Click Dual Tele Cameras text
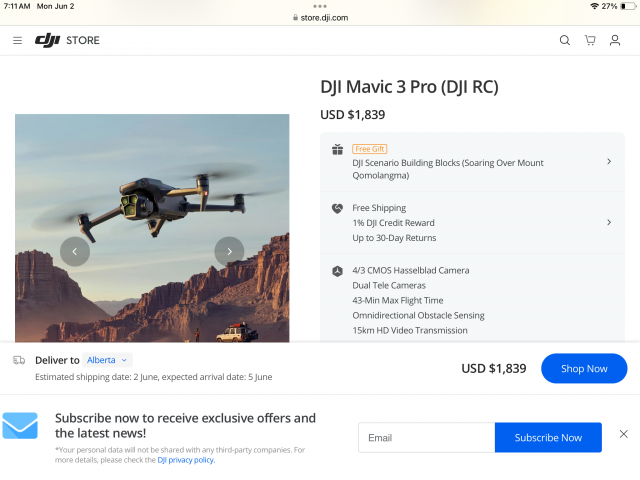This screenshot has width=640, height=480. [389, 285]
